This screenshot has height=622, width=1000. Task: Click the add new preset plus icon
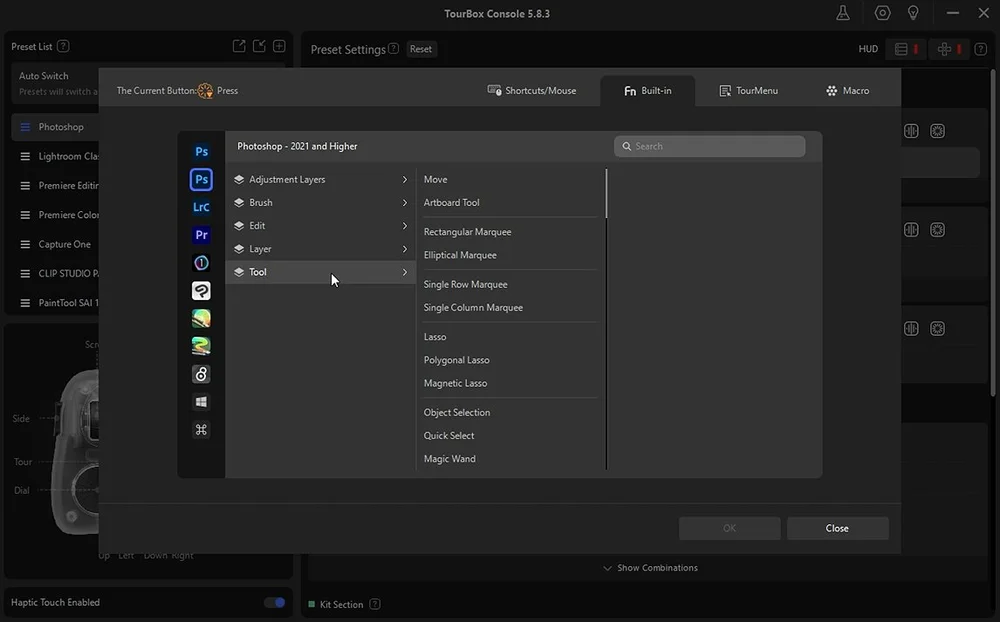279,46
